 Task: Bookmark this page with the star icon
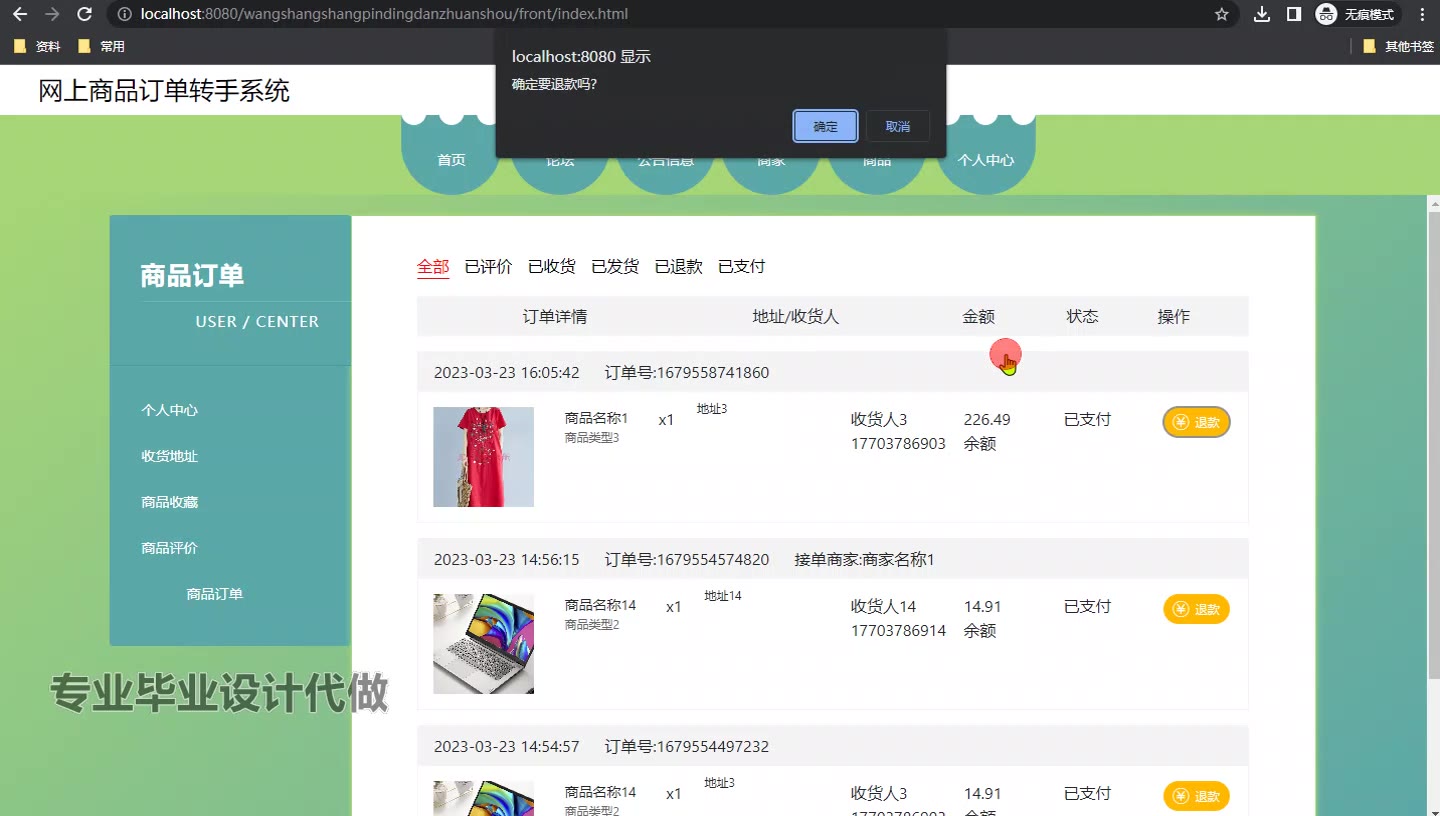click(1221, 14)
